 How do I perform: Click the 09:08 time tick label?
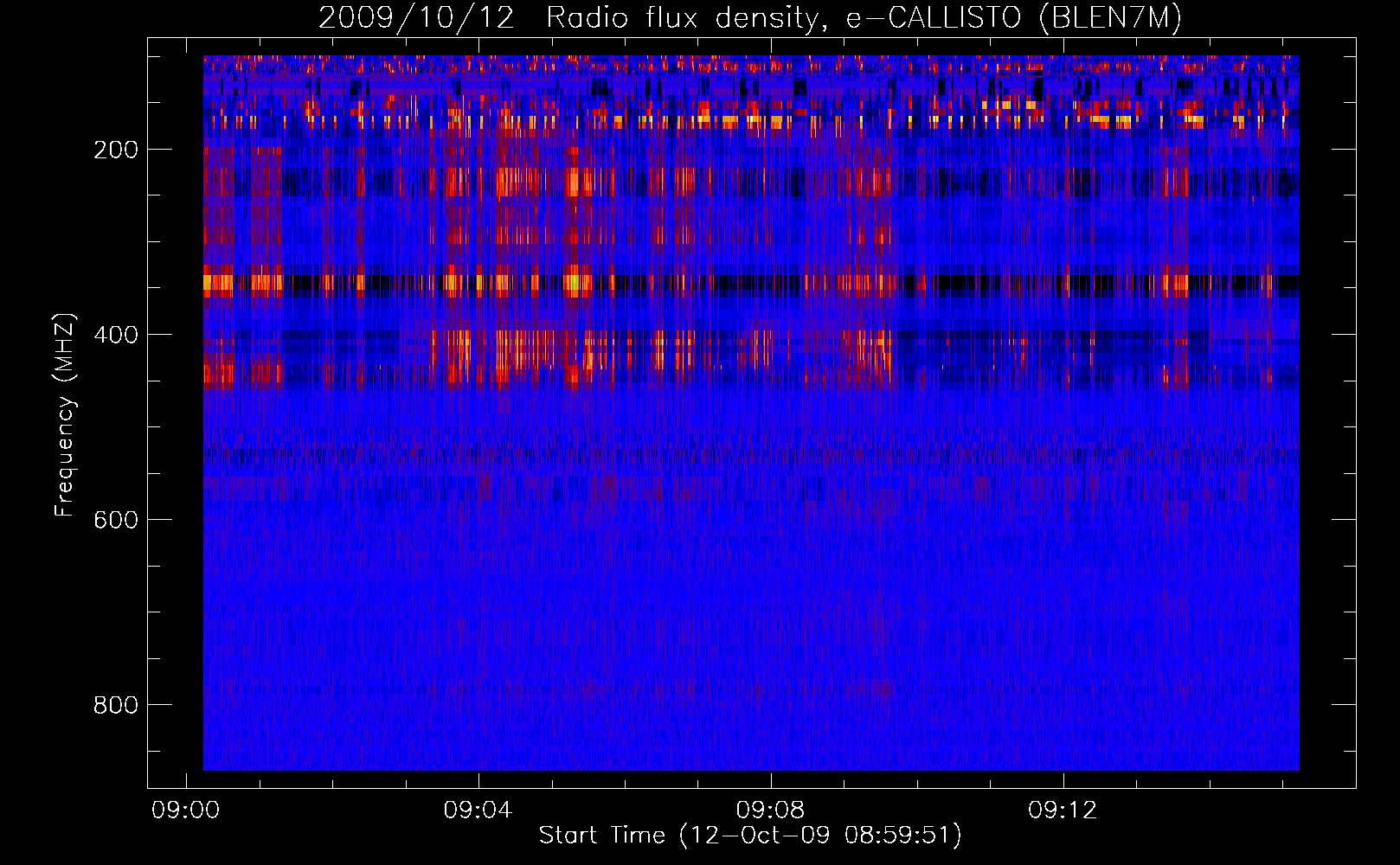(x=771, y=810)
